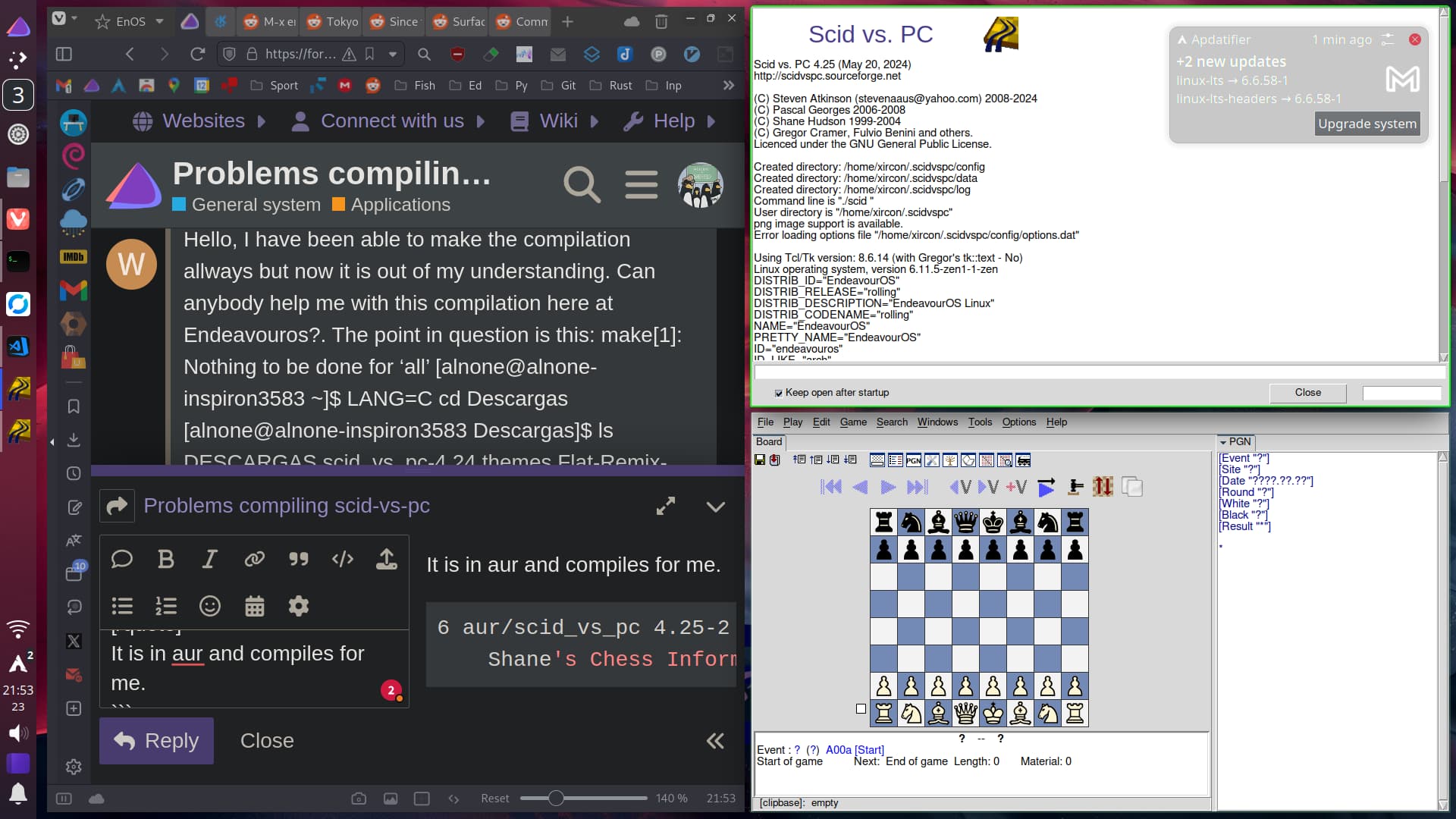Viewport: 1456px width, 819px height.
Task: Toggle italic formatting in reply editor
Action: pos(210,560)
